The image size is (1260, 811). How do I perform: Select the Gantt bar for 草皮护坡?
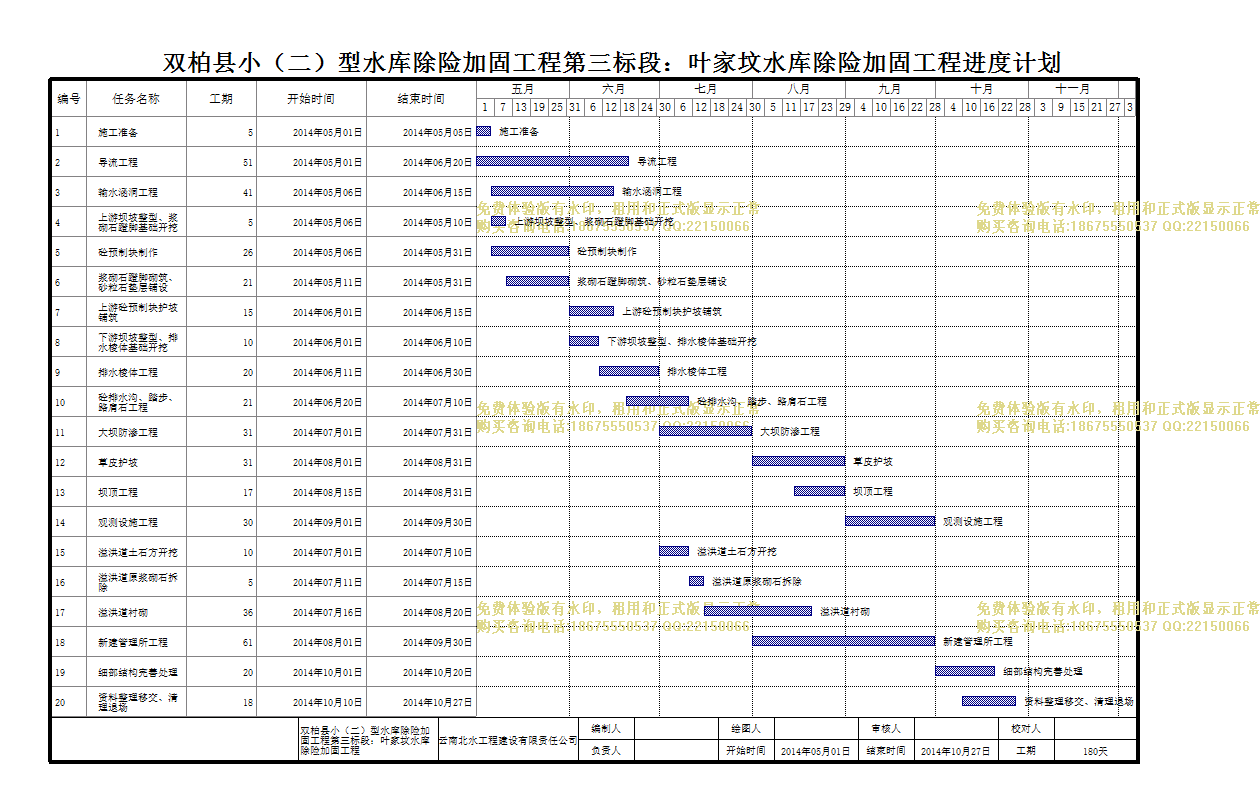798,461
